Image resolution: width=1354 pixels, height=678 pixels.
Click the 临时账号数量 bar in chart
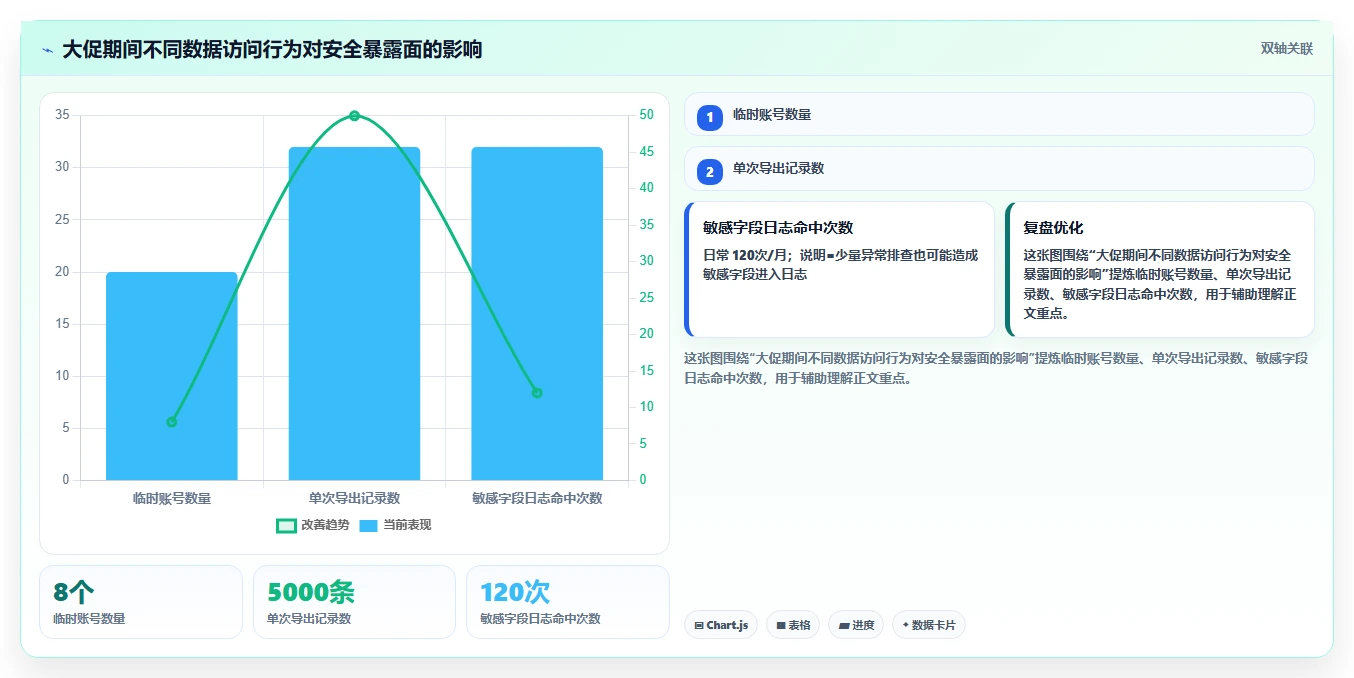point(172,376)
